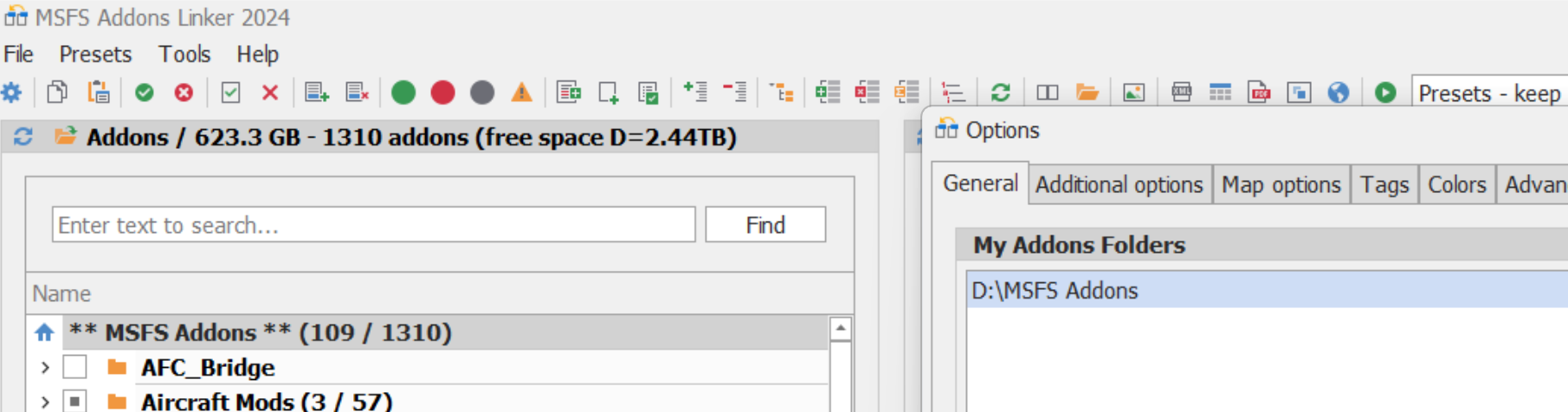This screenshot has width=1568, height=412.
Task: Tick the AFC_Bridge checkbox
Action: 75,367
